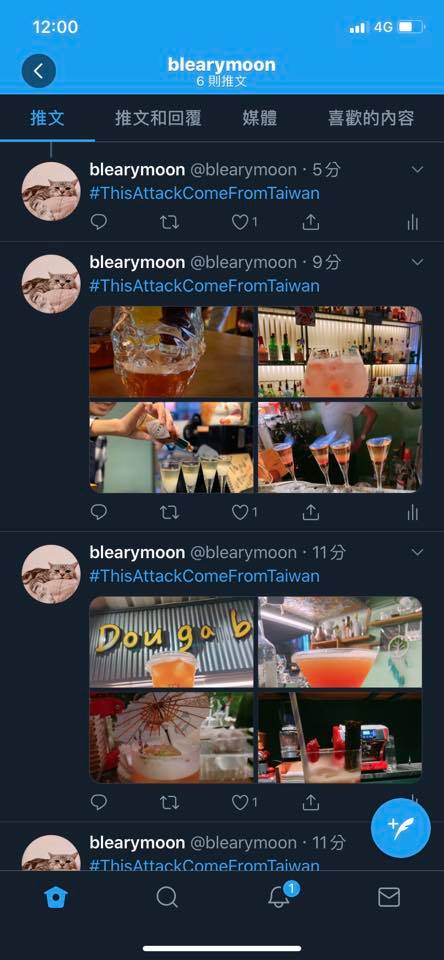
Task: Expand options chevron on 9分 tweet
Action: tap(418, 263)
